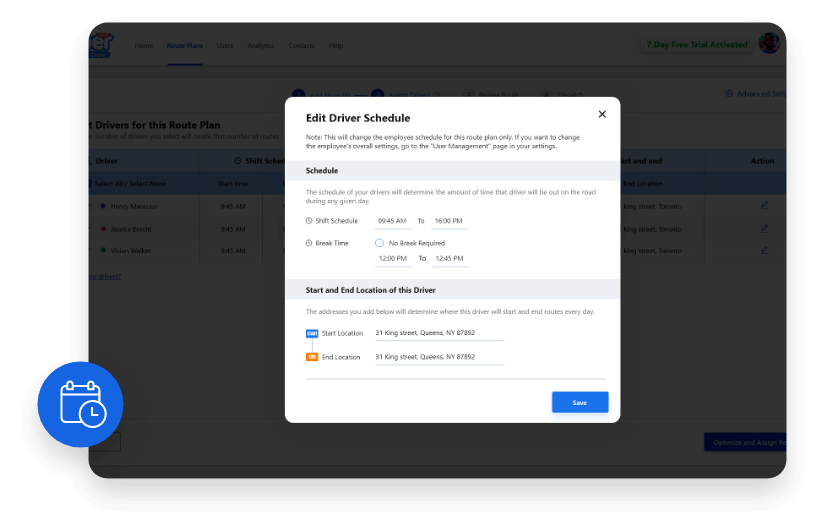Edit the shift start time 09:45 AM

click(x=393, y=221)
